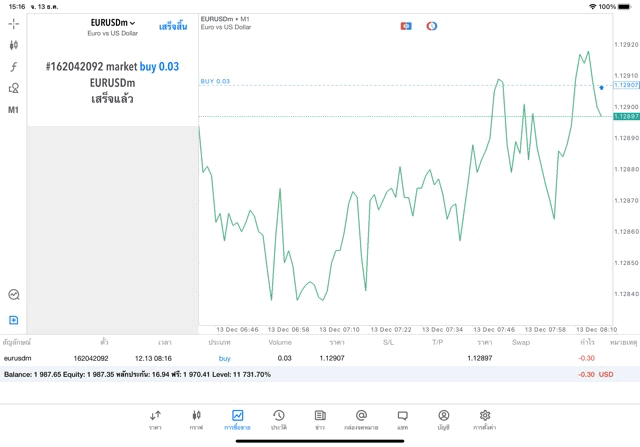Open the ประวัติ (History) tab
The height and width of the screenshot is (447, 640).
pyautogui.click(x=279, y=419)
